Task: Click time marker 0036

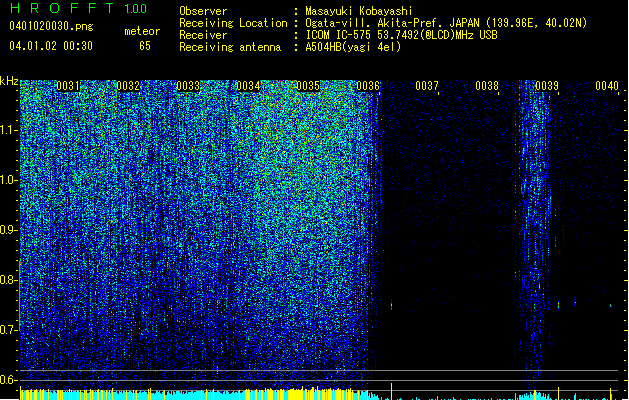Action: click(368, 86)
